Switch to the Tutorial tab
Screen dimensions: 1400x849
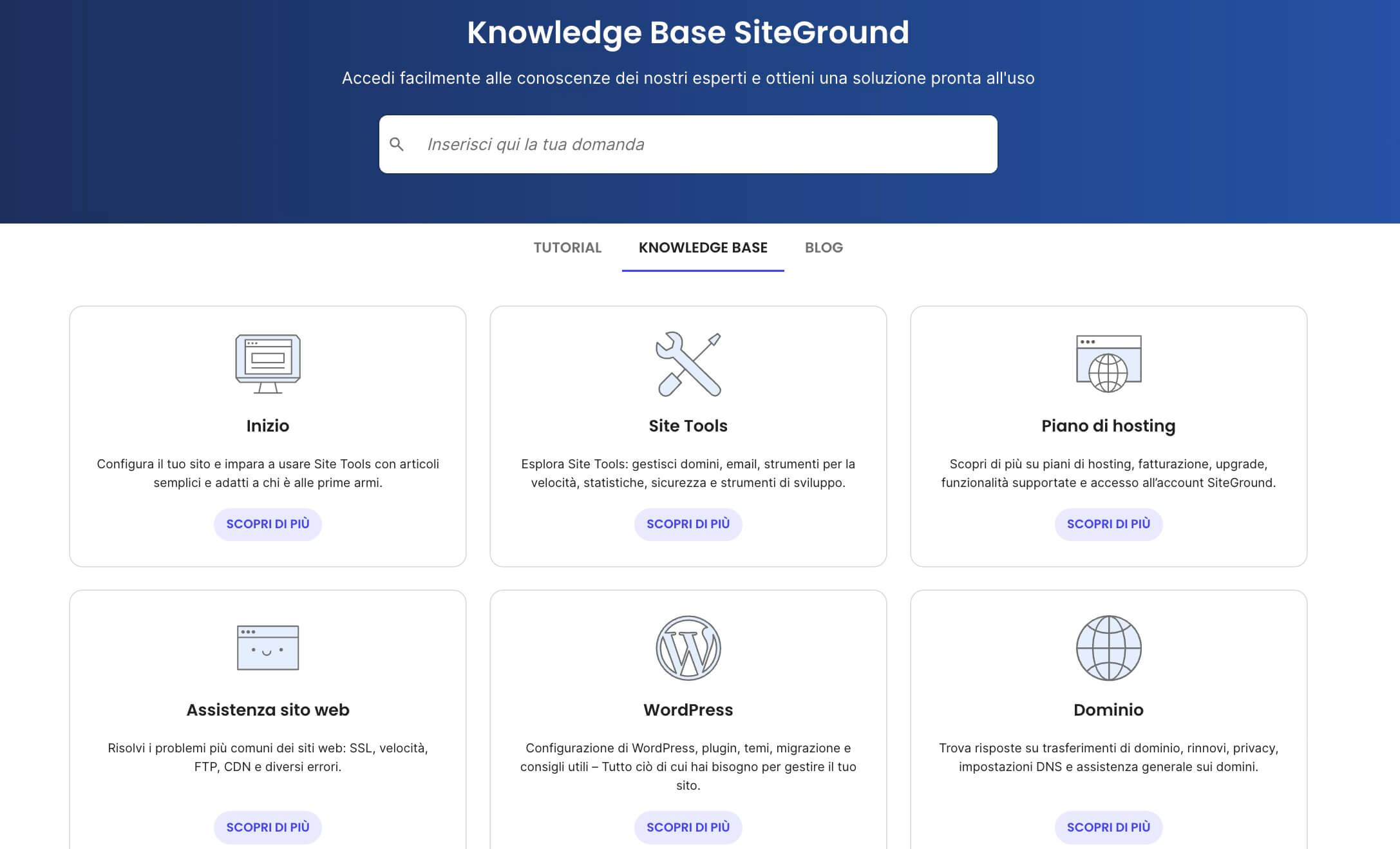[567, 247]
